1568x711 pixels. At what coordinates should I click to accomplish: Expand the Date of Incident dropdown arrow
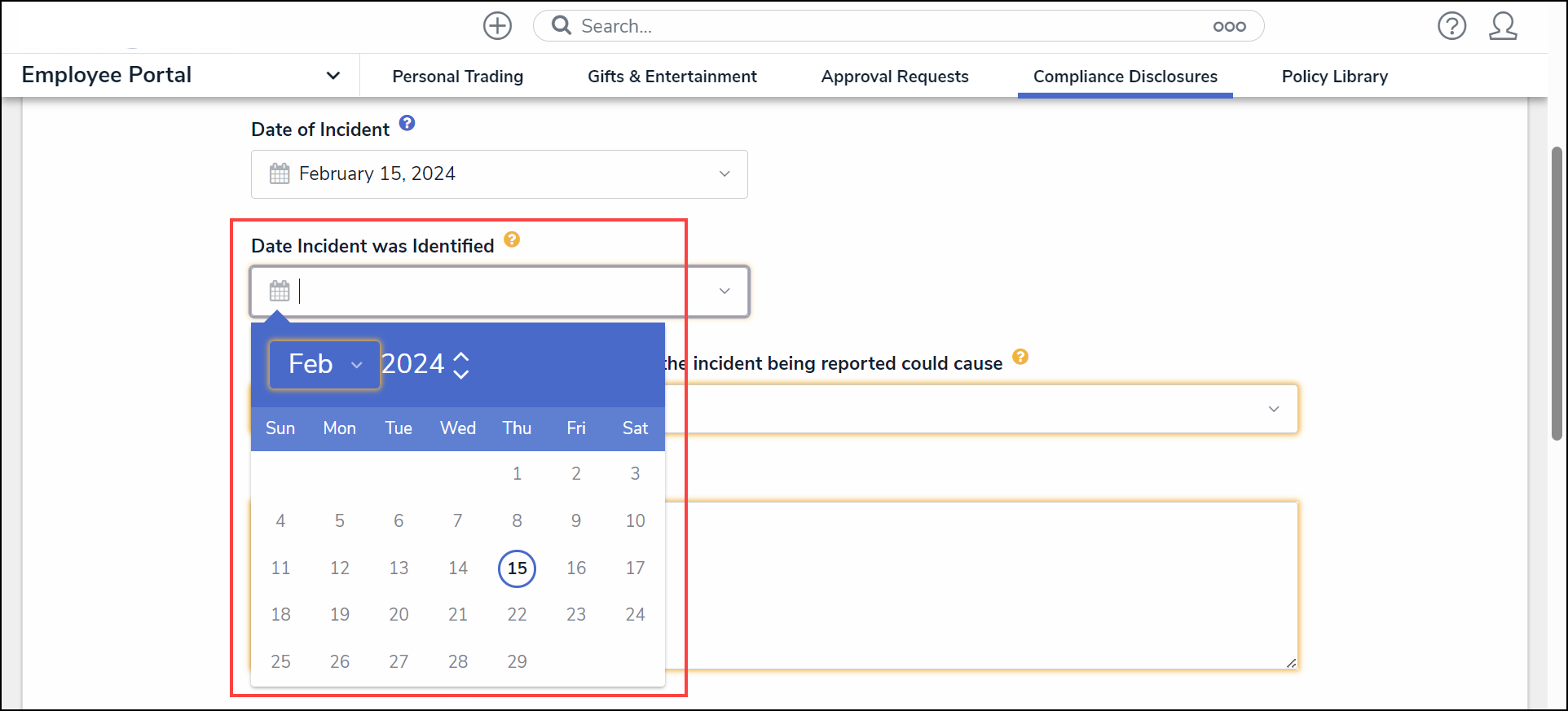point(724,173)
